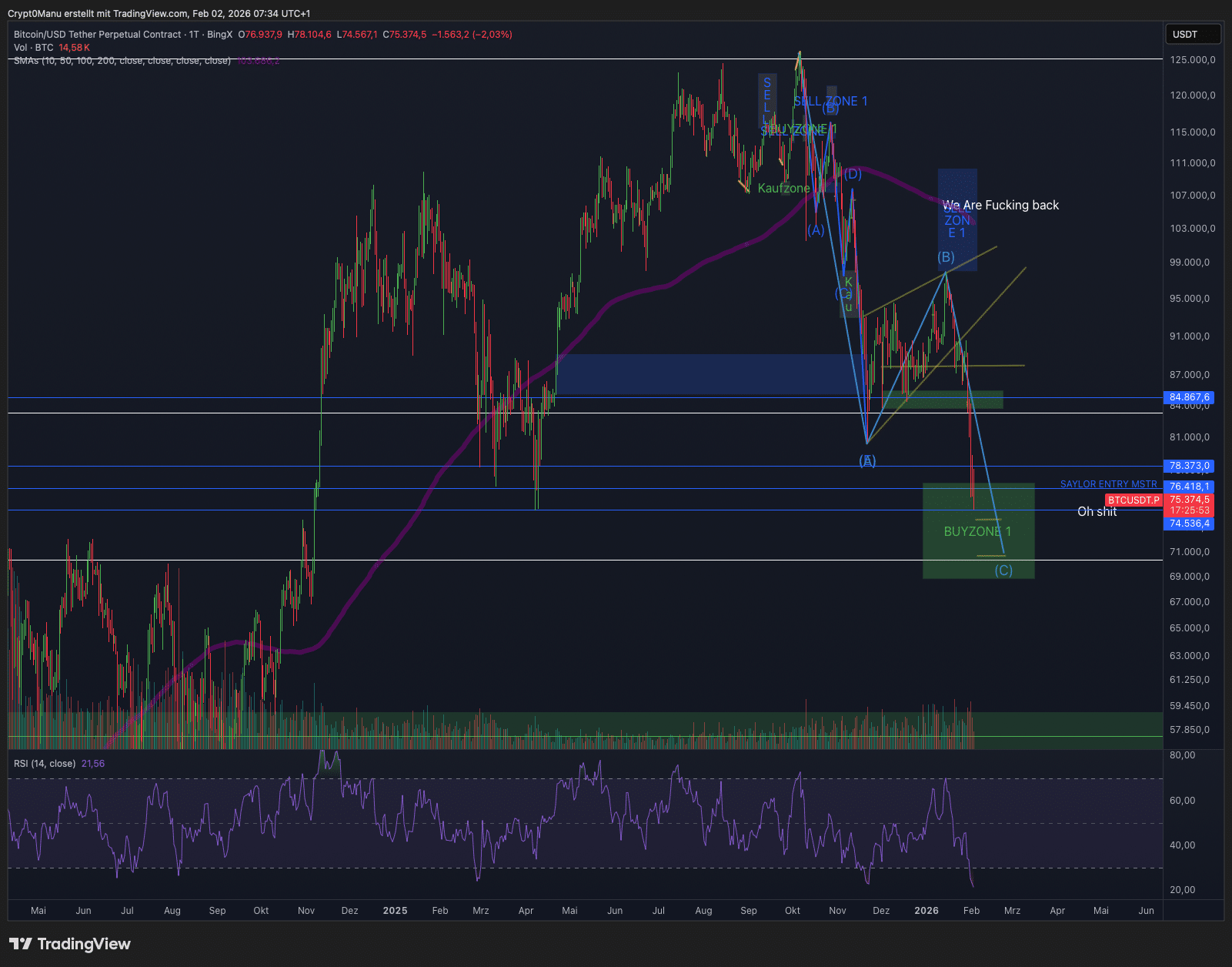Screen dimensions: 1232x967
Task: Click the 84.867,6 blue price label
Action: 1190,397
